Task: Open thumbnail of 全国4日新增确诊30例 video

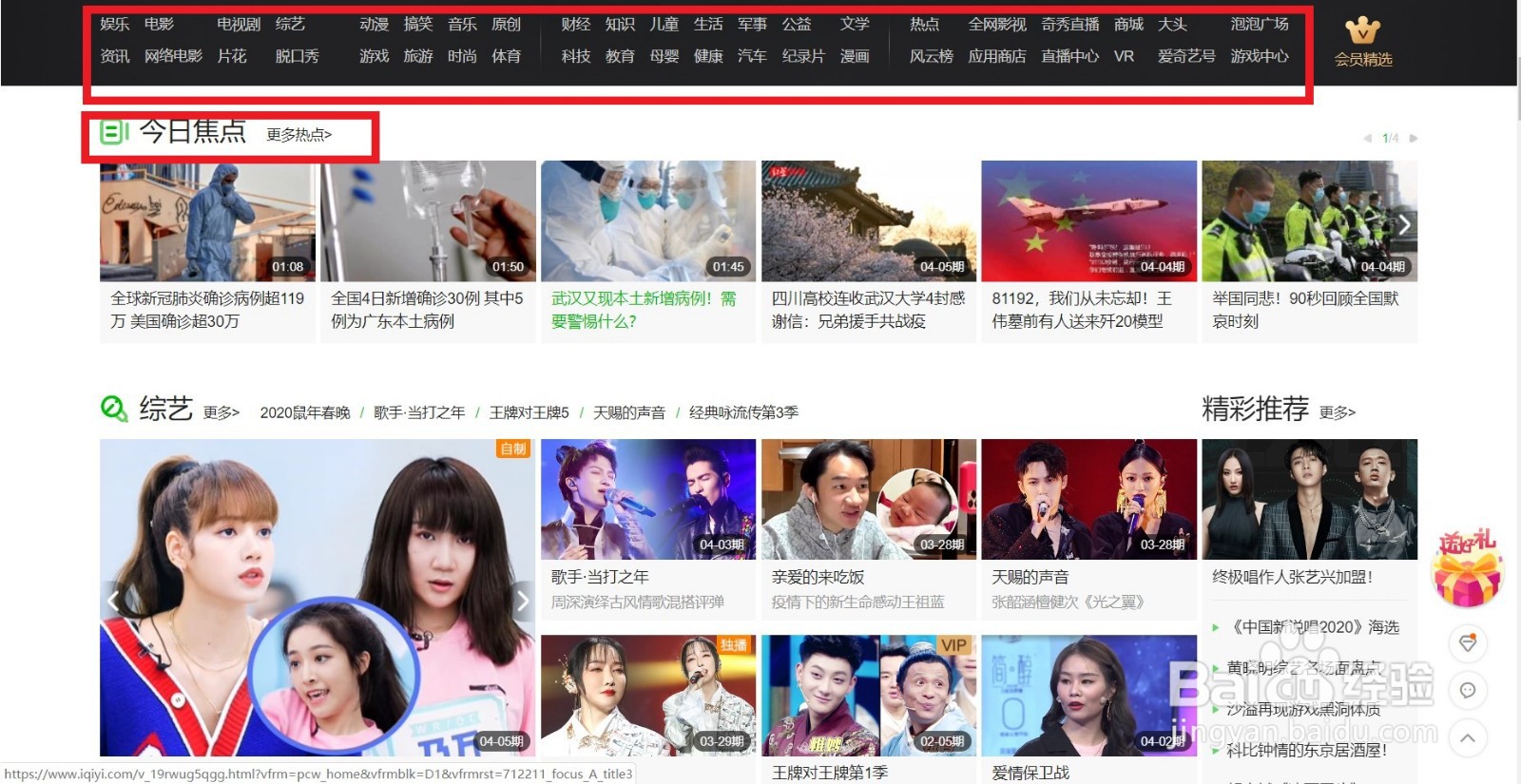Action: pos(428,220)
